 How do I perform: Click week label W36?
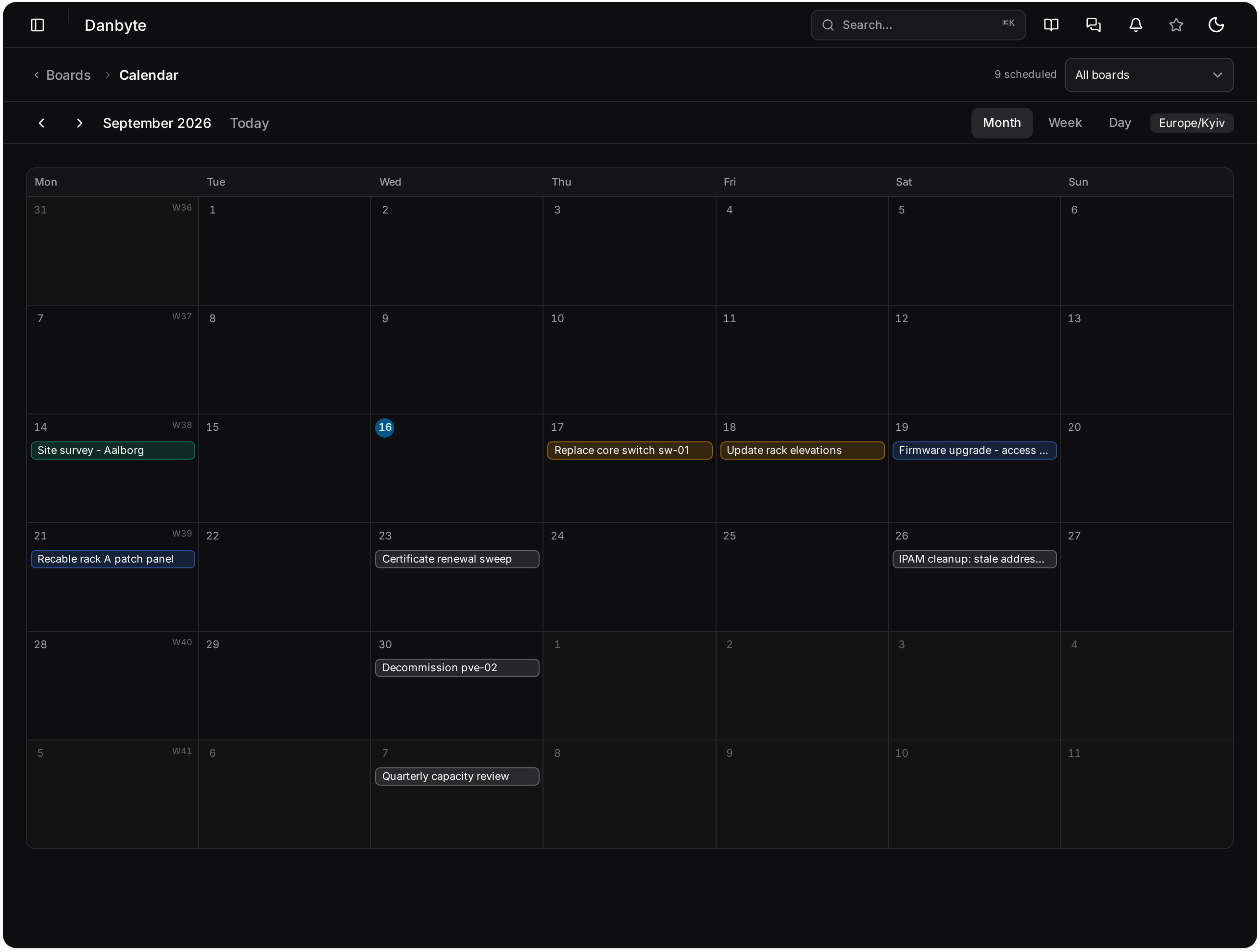point(182,207)
